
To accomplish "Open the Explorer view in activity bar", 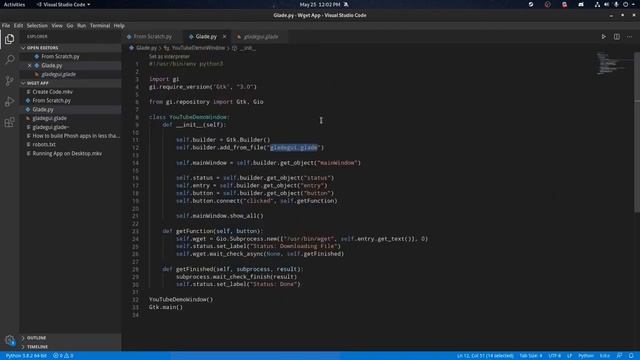I will [x=9, y=39].
